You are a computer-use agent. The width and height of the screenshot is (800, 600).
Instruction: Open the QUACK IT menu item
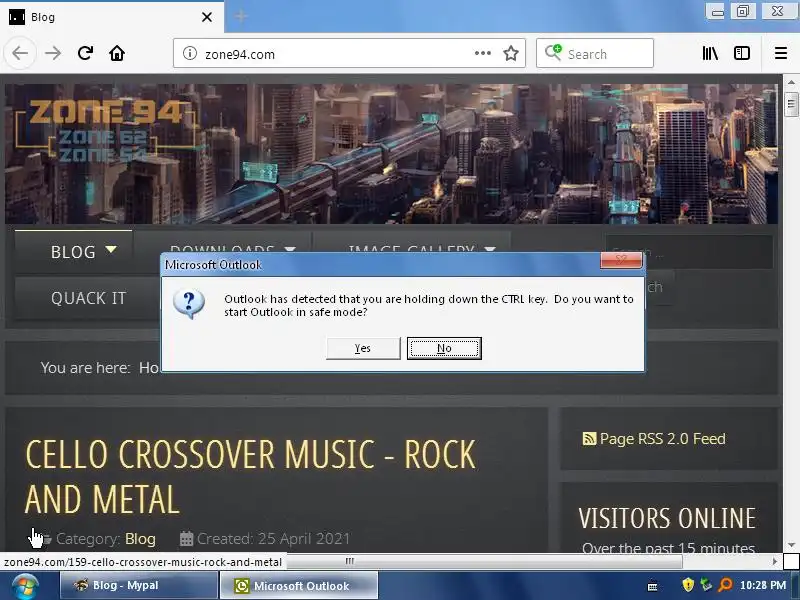[88, 298]
